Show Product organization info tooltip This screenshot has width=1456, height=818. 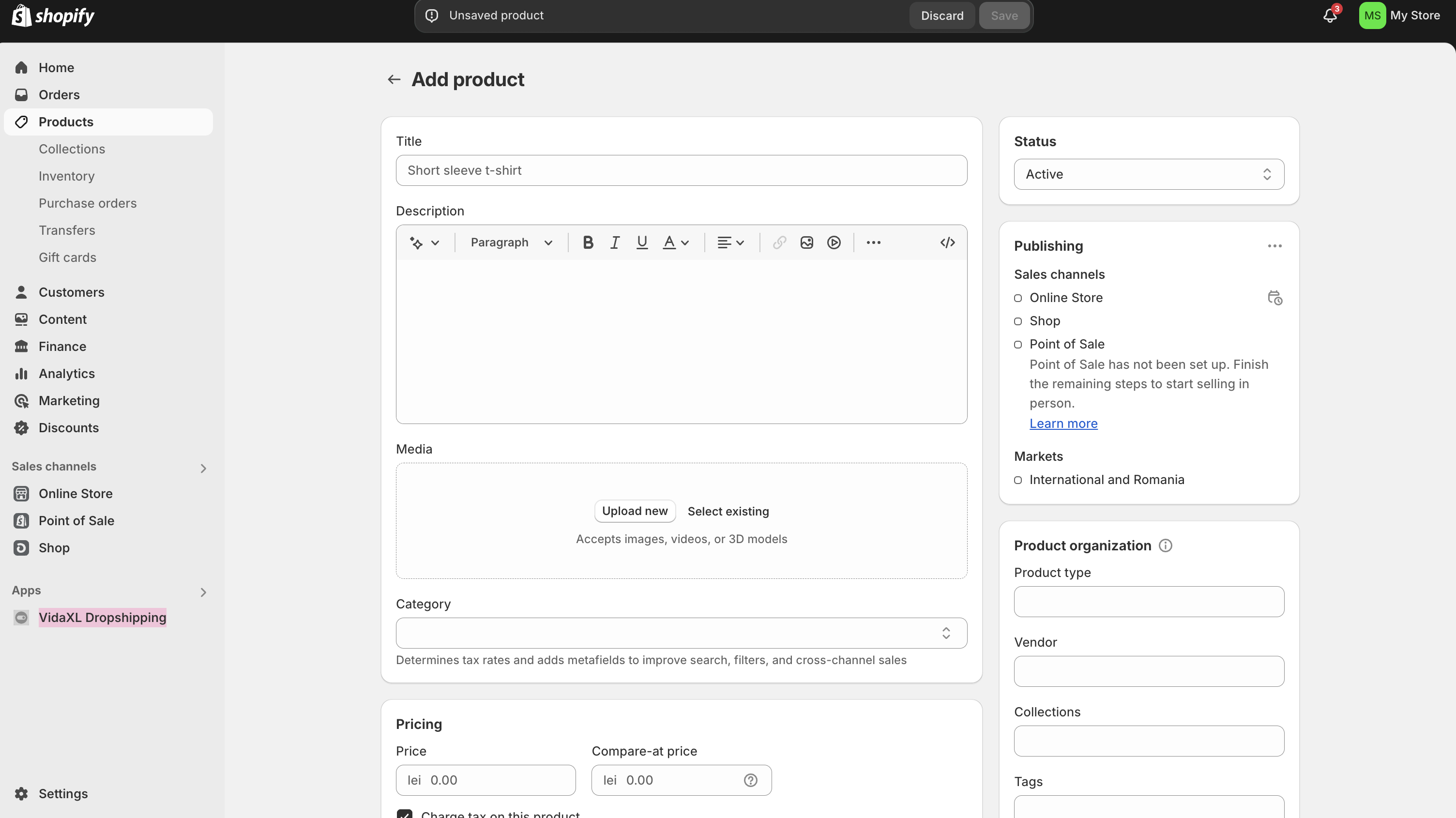[1166, 545]
